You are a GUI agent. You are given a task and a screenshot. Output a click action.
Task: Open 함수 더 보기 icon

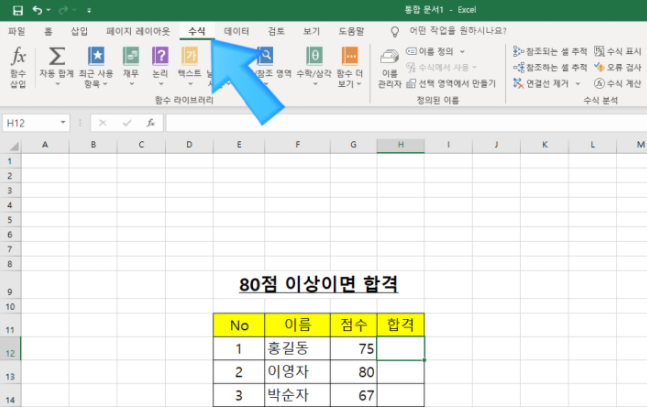tap(349, 56)
